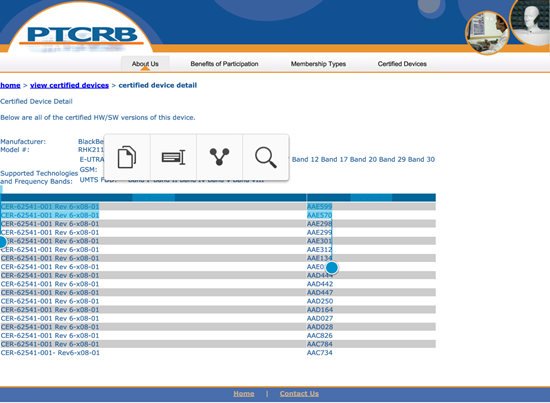Viewport: 550px width, 403px height.
Task: Open Certified Devices menu item
Action: pos(402,64)
